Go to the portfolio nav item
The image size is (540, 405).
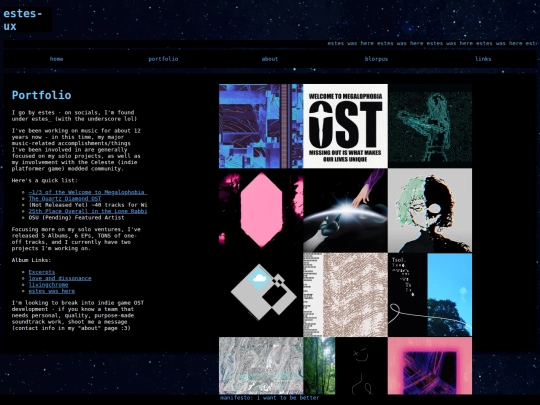tap(163, 59)
